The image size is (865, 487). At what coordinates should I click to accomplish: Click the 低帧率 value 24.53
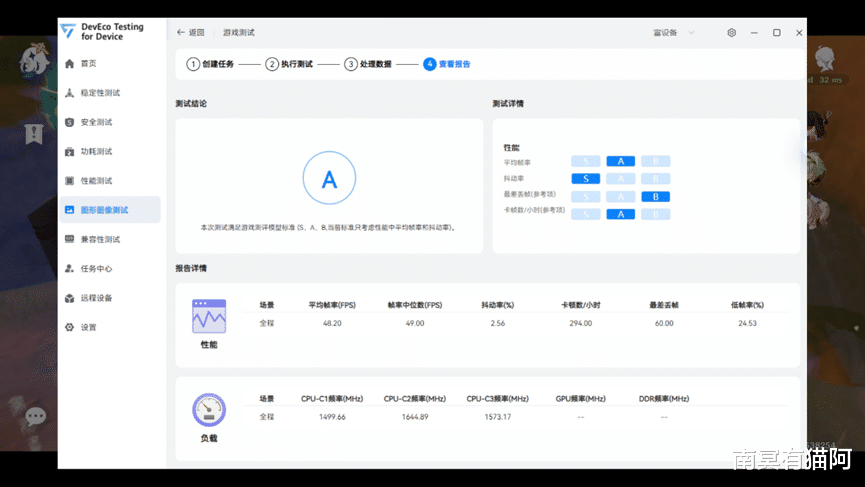click(x=747, y=324)
